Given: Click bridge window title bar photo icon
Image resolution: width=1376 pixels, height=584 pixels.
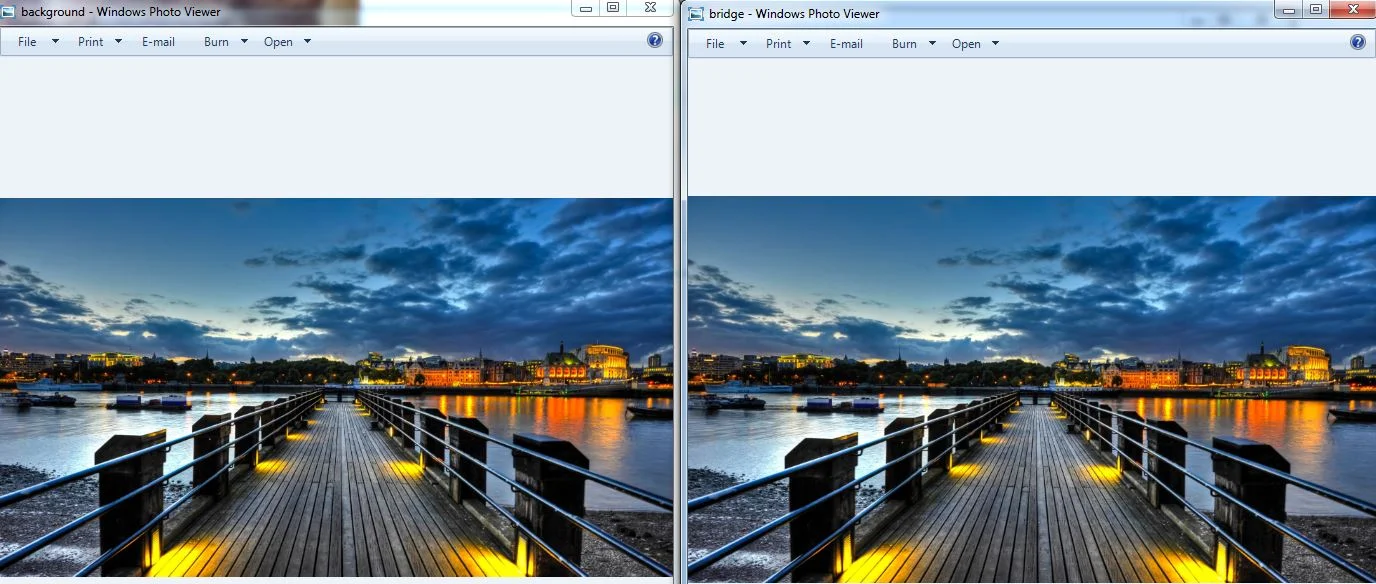Looking at the screenshot, I should [697, 14].
